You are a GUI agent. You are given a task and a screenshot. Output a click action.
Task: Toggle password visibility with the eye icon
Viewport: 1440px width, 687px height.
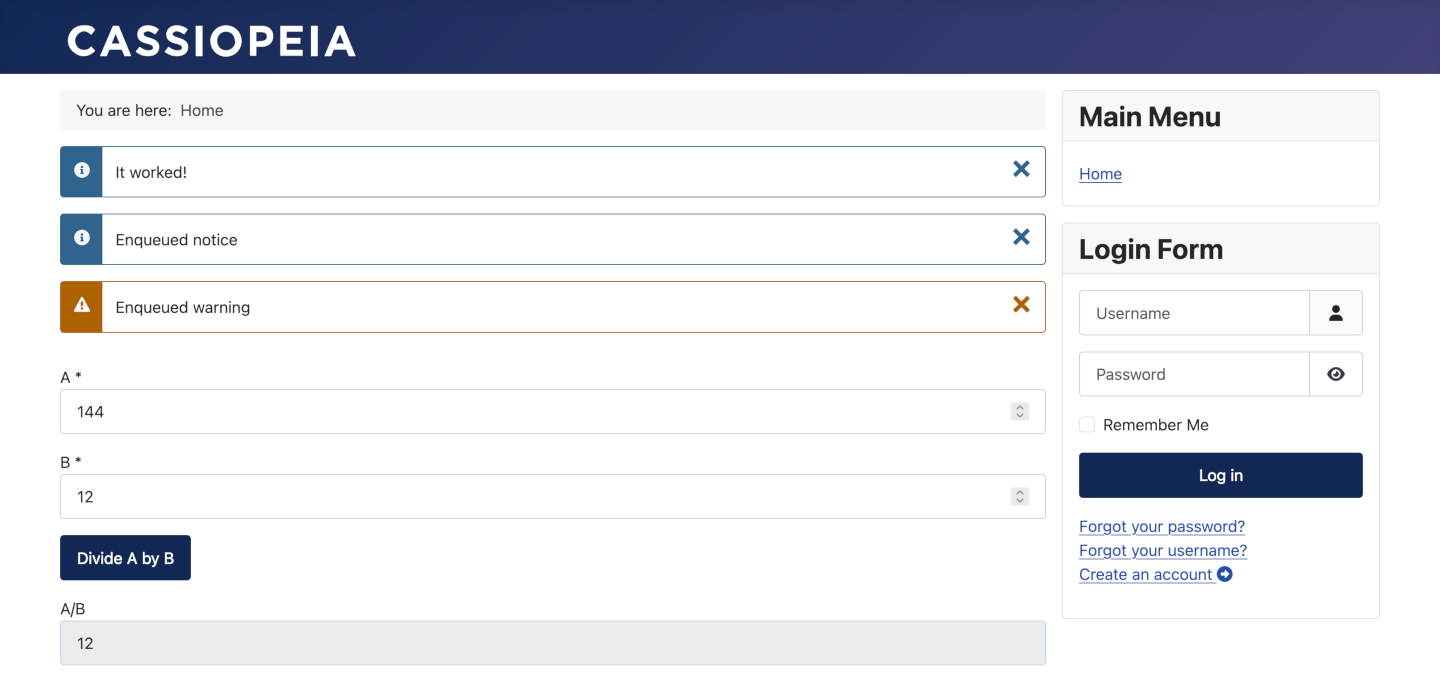click(1336, 373)
